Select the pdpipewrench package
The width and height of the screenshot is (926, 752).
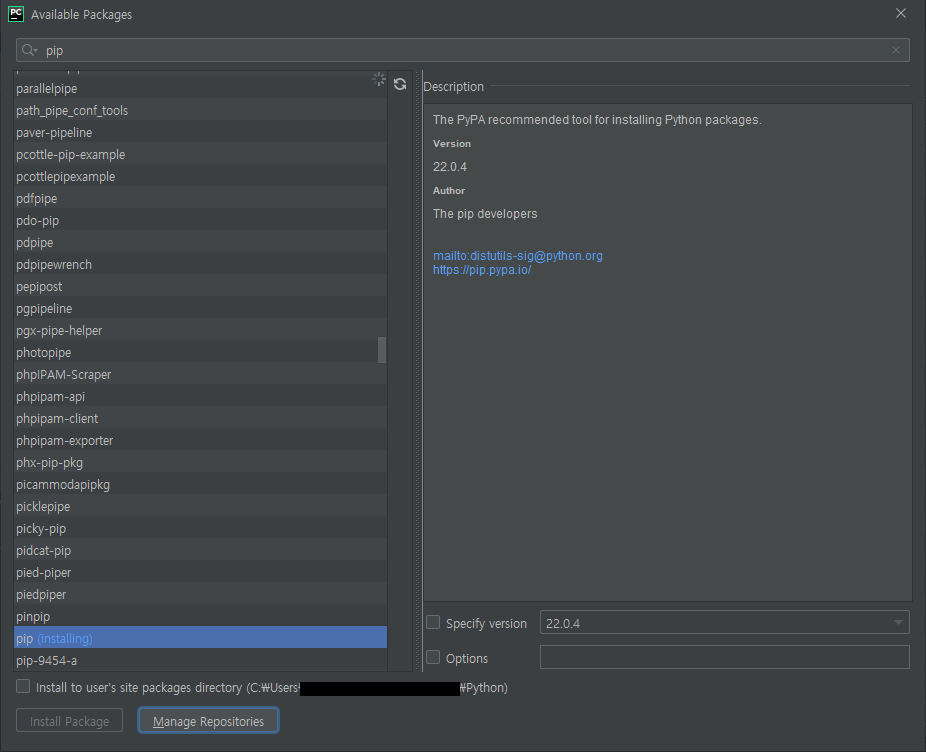point(200,265)
